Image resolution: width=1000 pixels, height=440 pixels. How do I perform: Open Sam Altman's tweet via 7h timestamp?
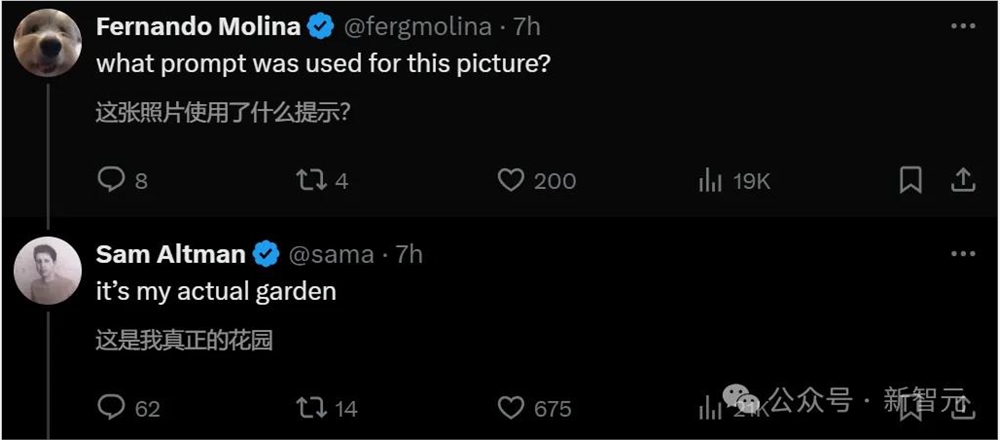point(409,254)
